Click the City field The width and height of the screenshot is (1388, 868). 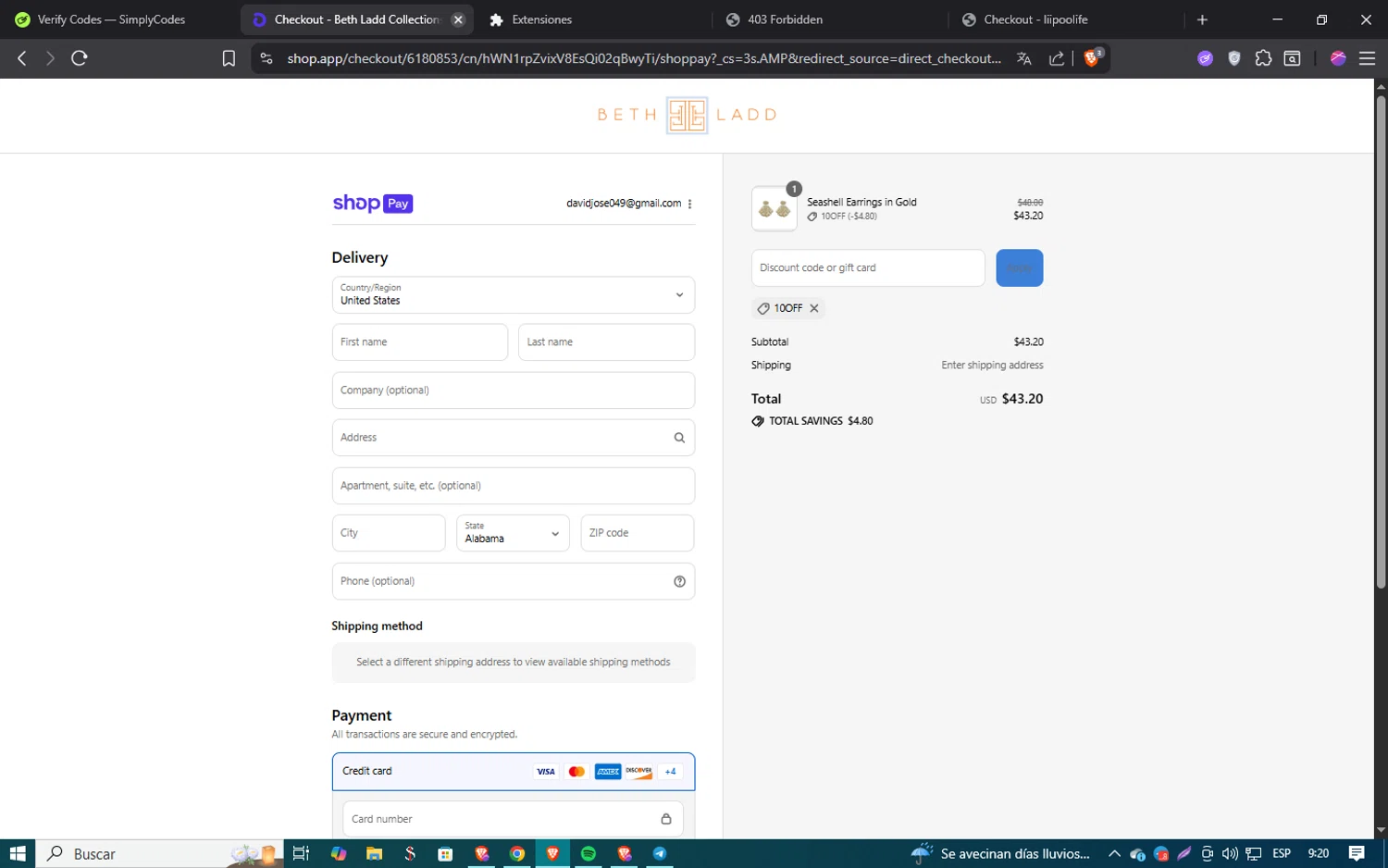[389, 533]
